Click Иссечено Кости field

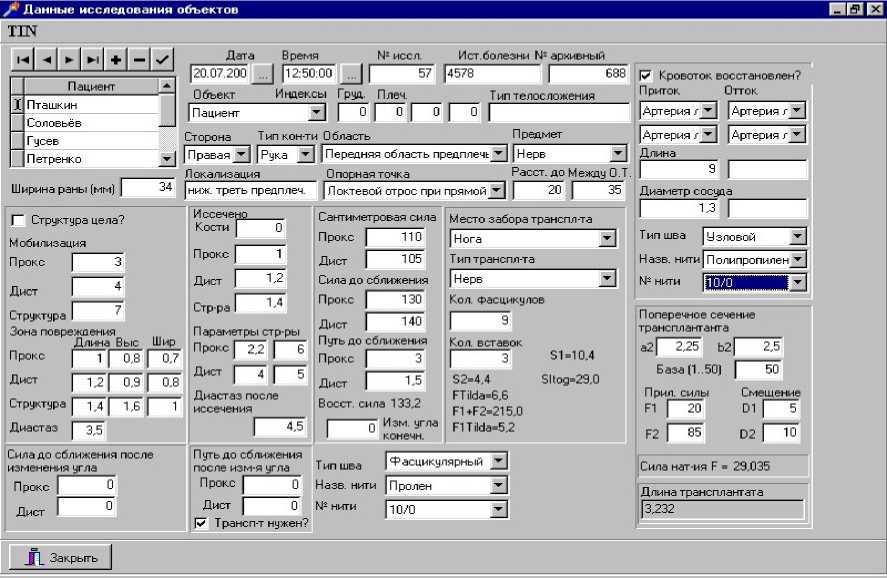pyautogui.click(x=261, y=228)
